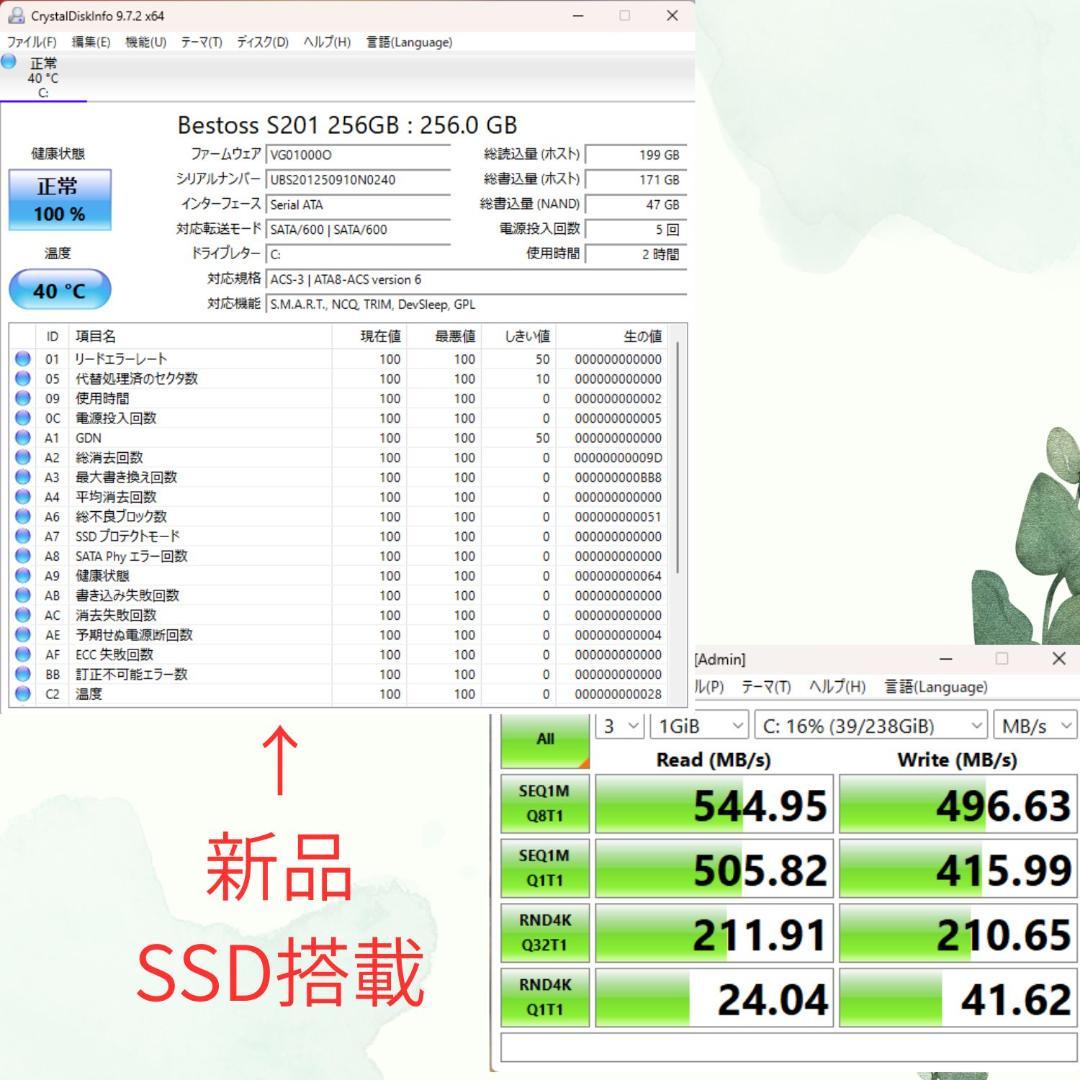
Task: Run the SEQ1M Q8T1 benchmark
Action: pos(544,804)
